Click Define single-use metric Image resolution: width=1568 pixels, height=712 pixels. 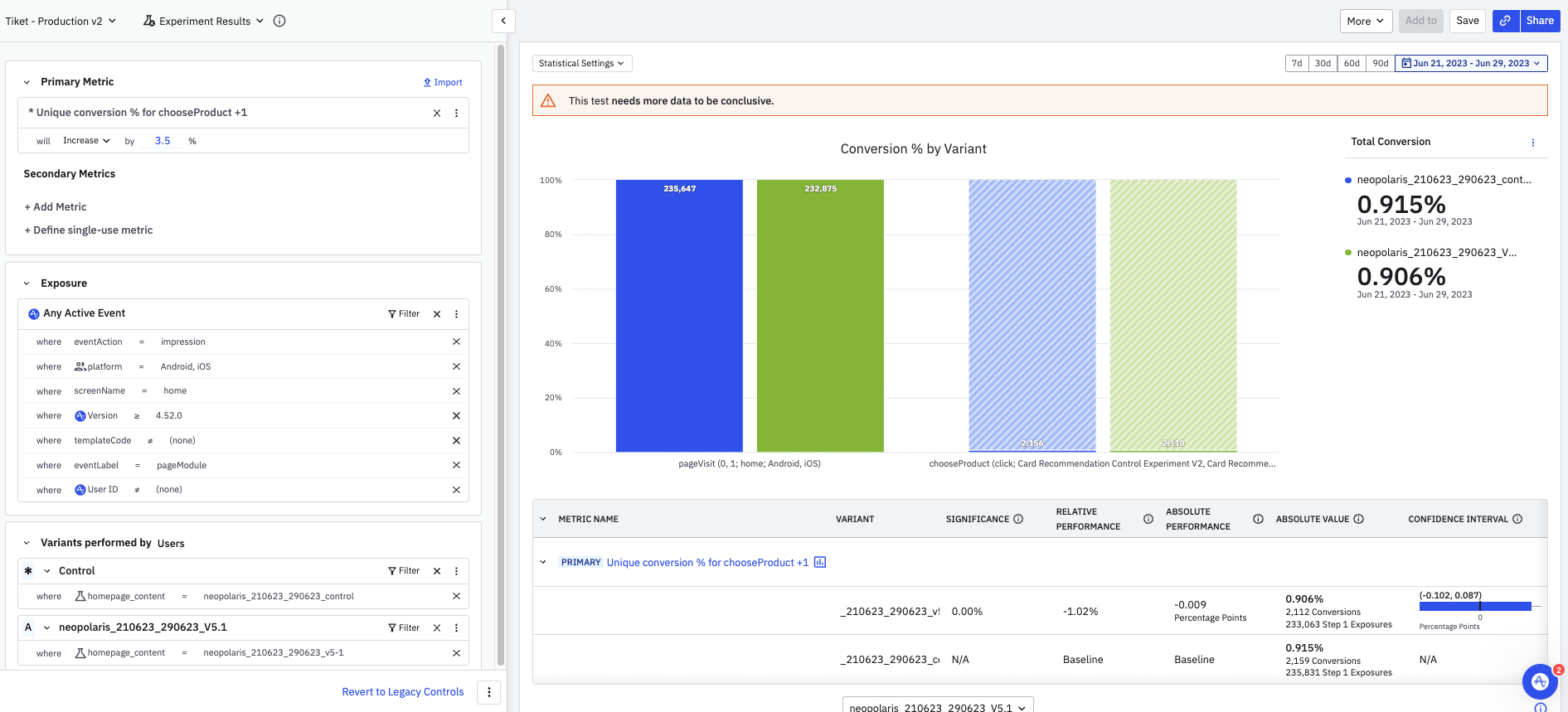[x=89, y=230]
